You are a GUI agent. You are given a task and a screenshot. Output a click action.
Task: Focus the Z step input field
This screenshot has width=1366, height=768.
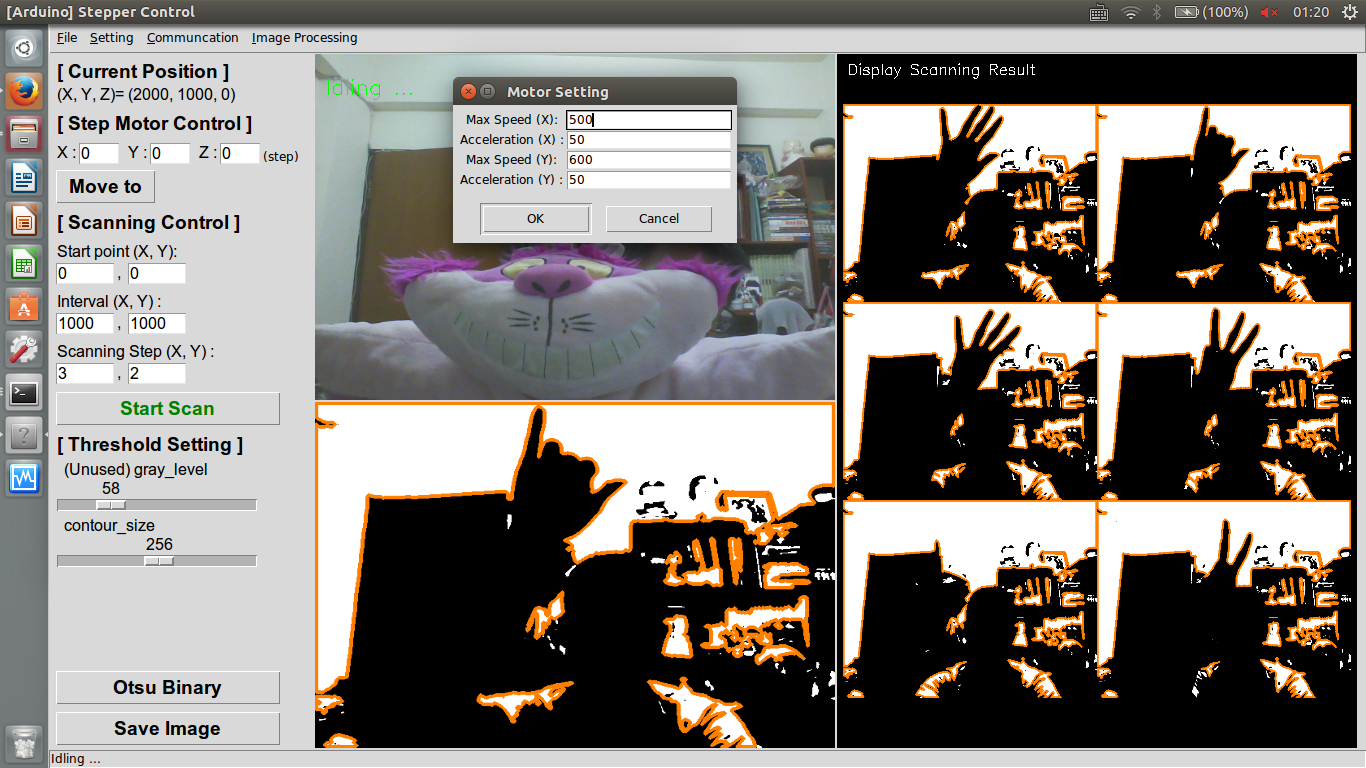tap(240, 153)
